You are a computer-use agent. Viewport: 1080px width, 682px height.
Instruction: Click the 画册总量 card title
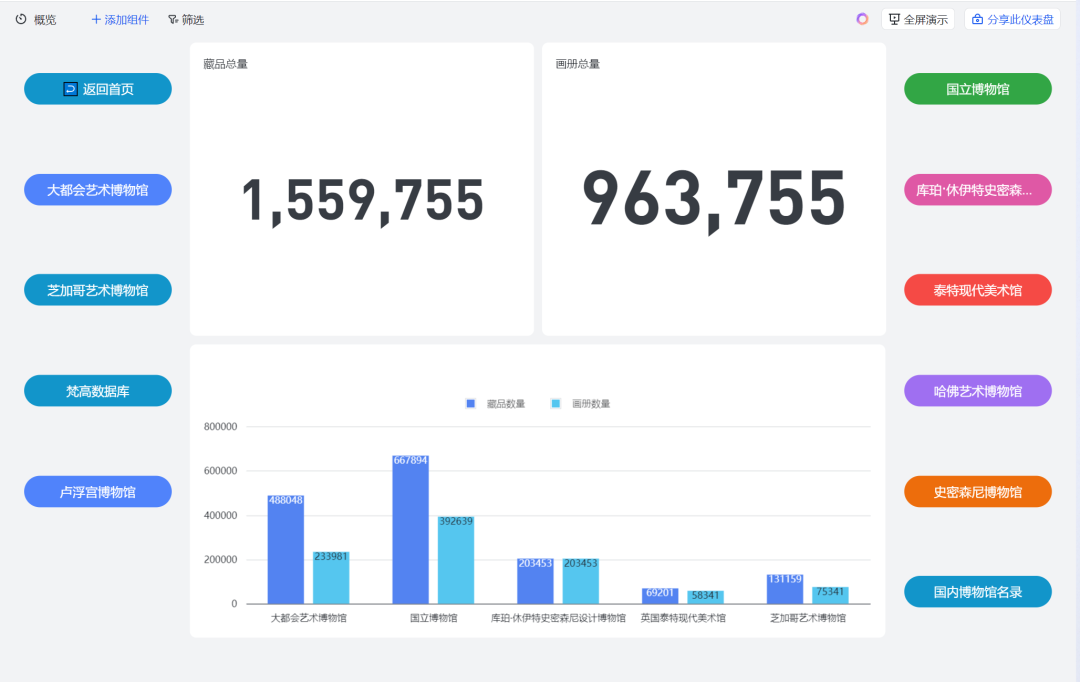tap(577, 64)
